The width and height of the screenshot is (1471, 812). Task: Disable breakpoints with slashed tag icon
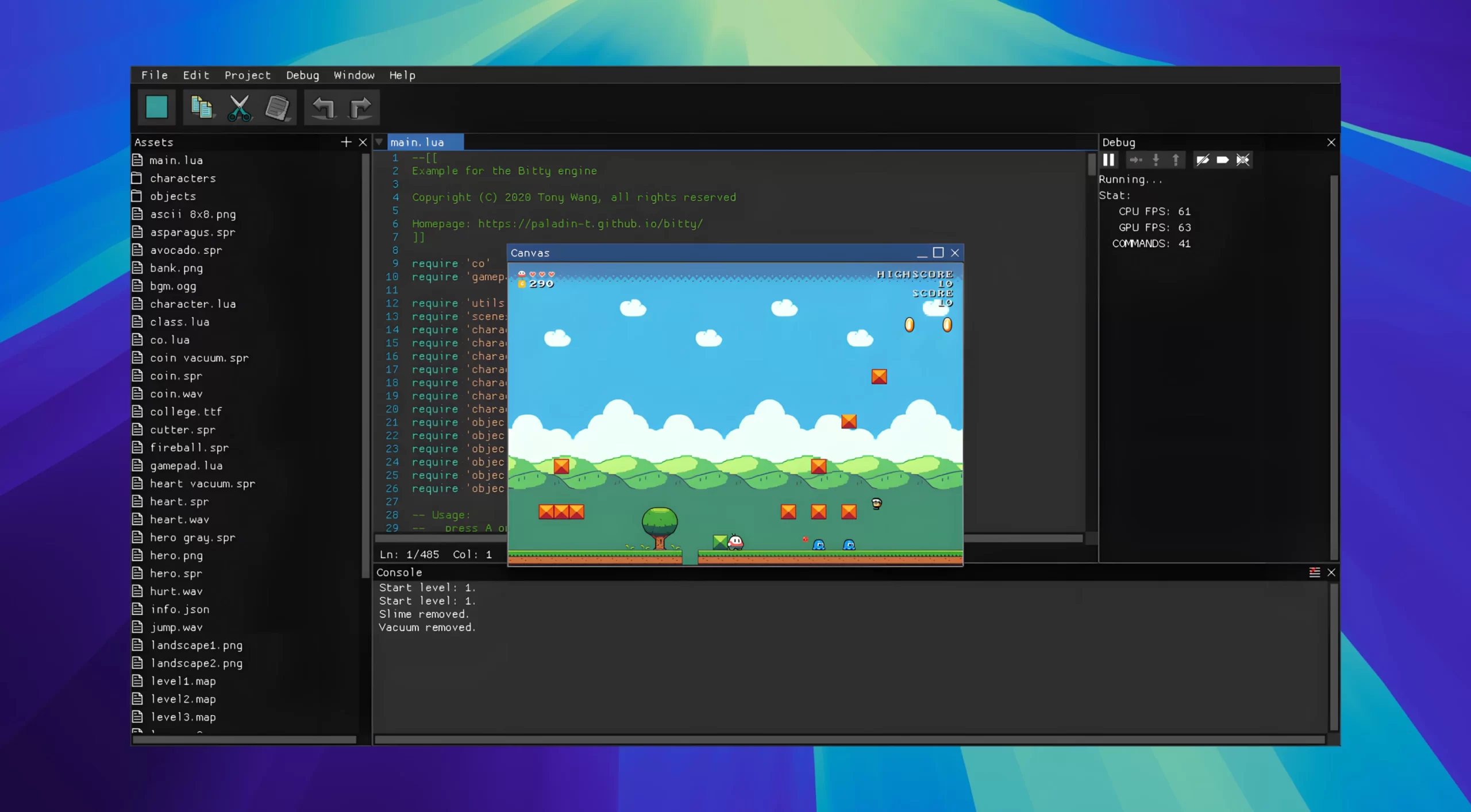(1203, 160)
